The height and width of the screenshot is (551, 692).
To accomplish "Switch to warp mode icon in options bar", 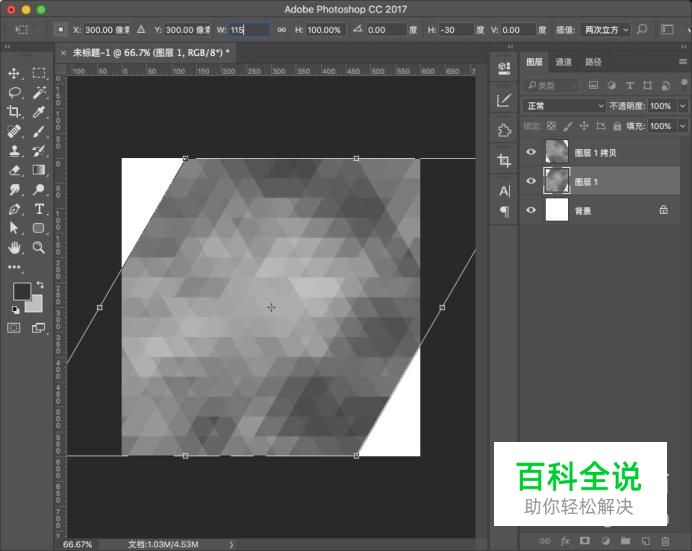I will tap(667, 30).
